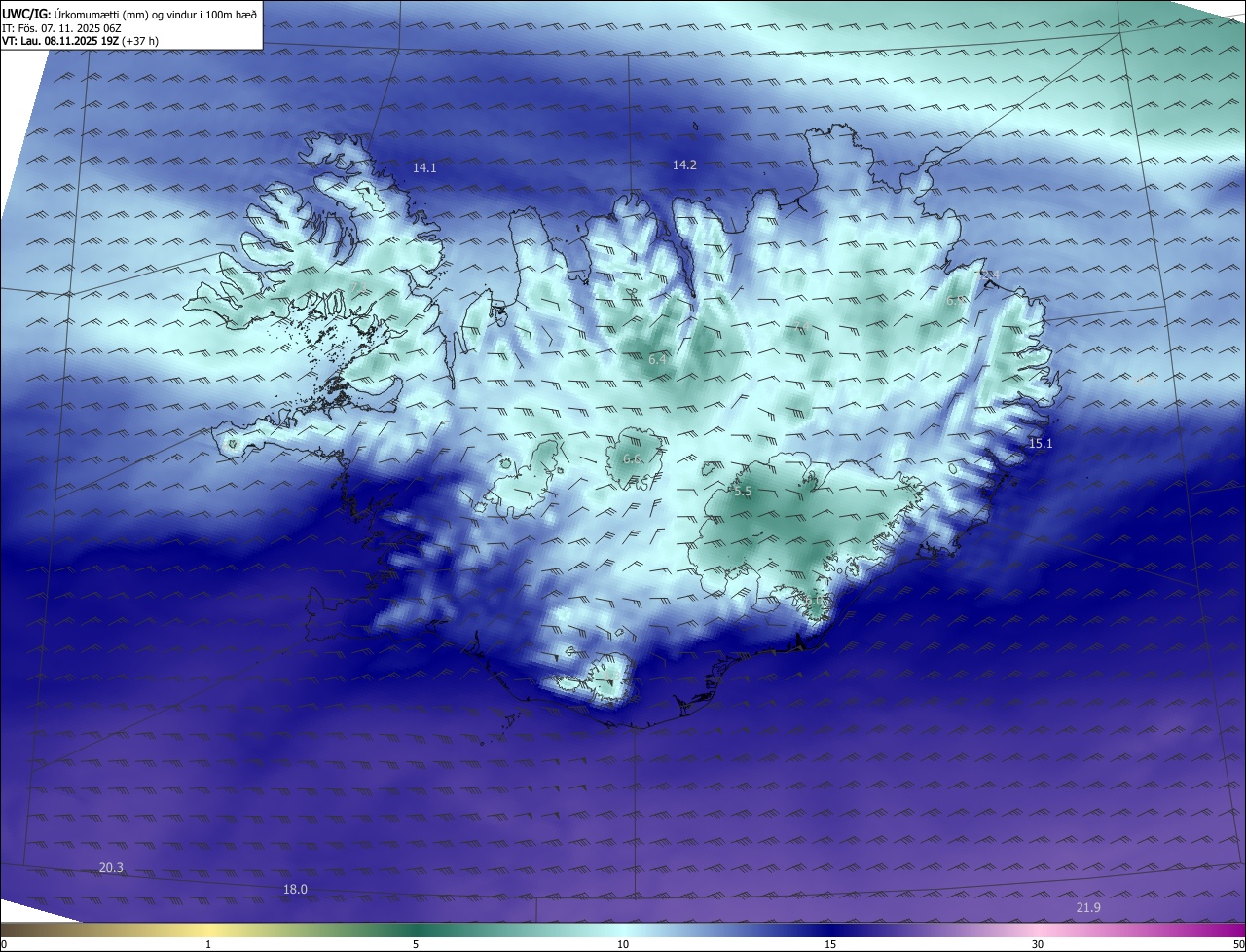Click the 21.9 value in the southeast corner

point(1088,908)
